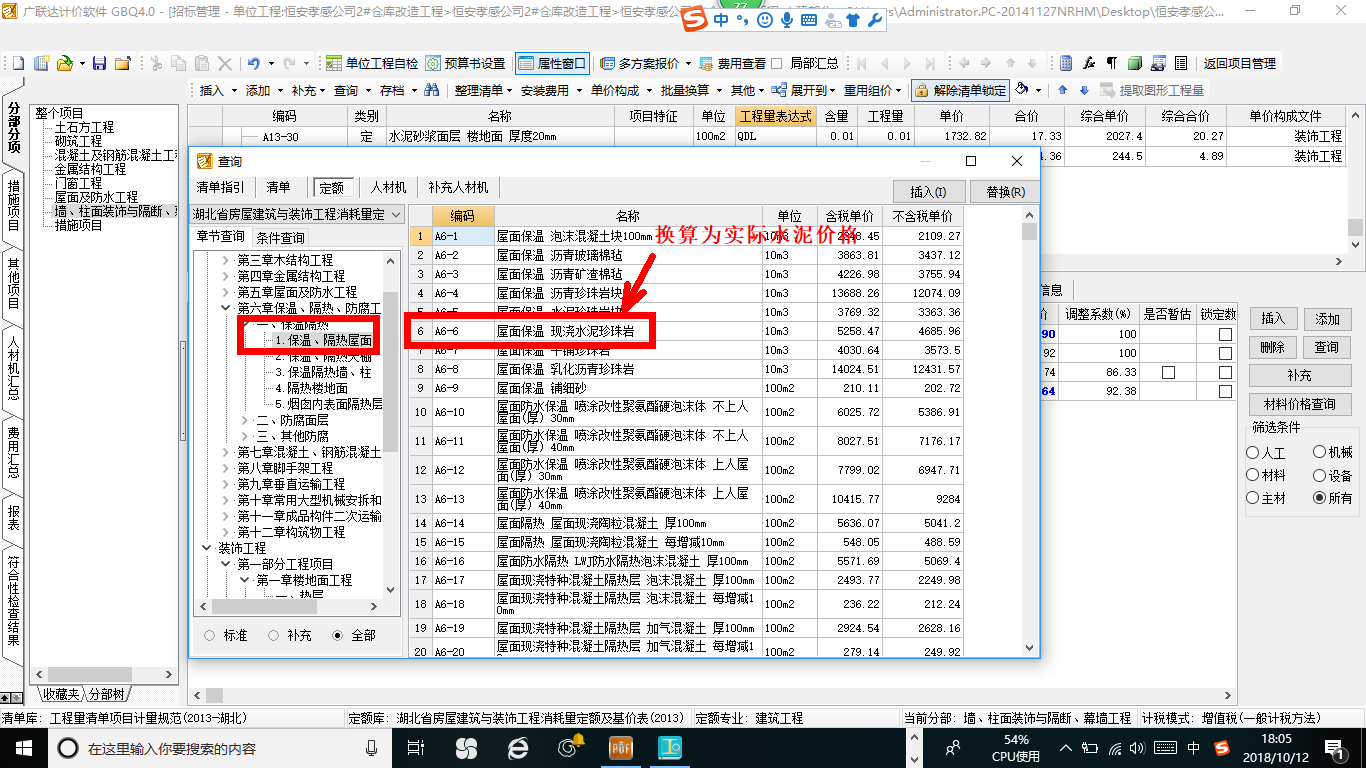Viewport: 1366px width, 768px height.
Task: Click the New file icon
Action: click(17, 63)
